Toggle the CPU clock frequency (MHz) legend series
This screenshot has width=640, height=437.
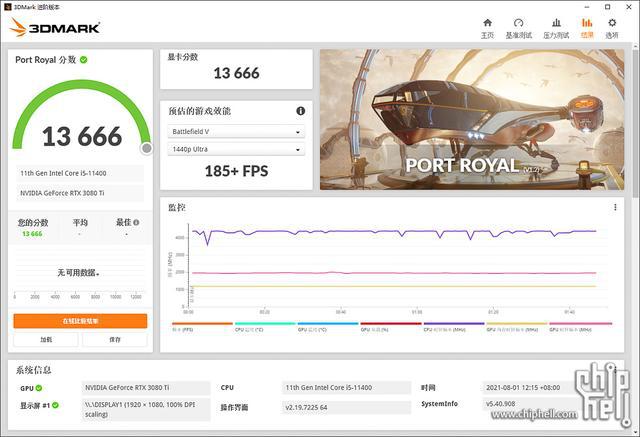[x=454, y=327]
